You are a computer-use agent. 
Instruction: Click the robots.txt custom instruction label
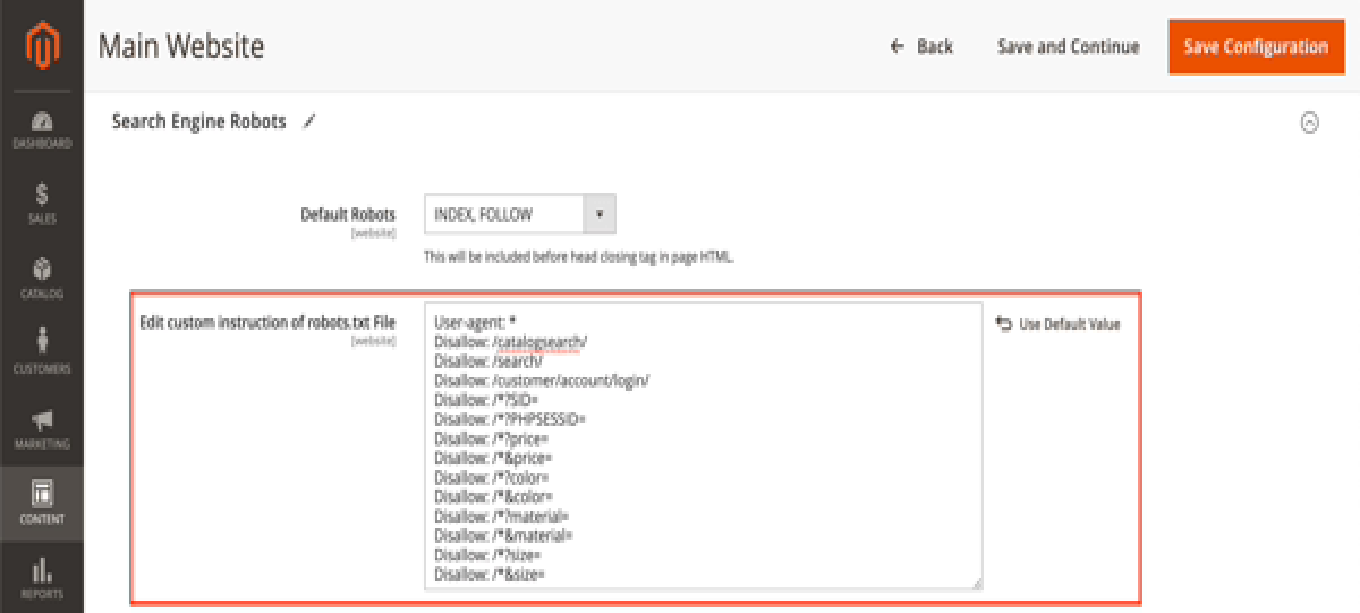tap(268, 323)
